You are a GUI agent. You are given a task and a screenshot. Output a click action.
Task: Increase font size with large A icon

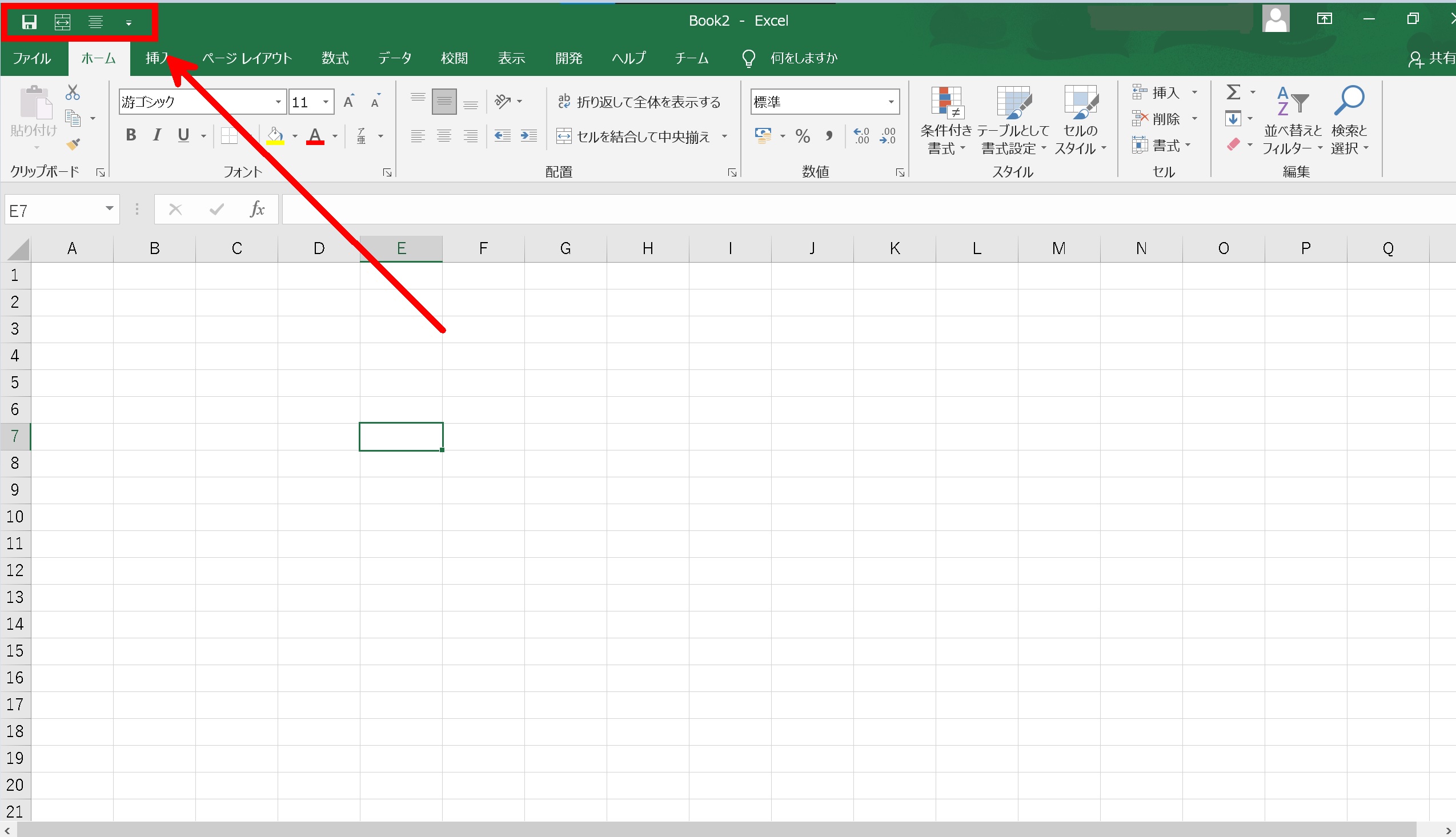click(348, 102)
